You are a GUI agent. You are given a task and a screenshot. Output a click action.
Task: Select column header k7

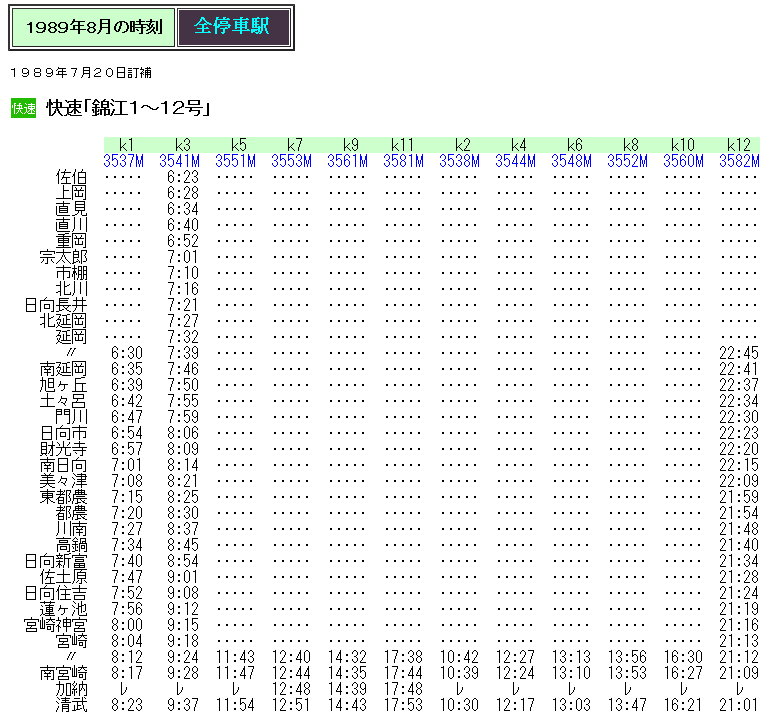[294, 145]
